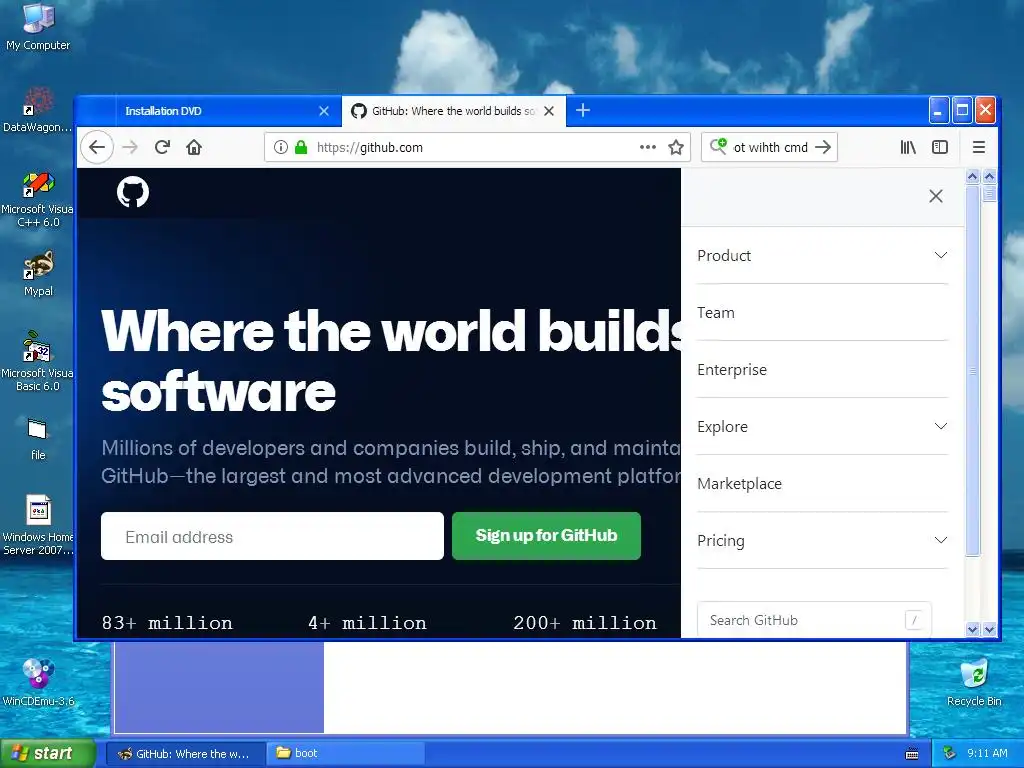
Task: Select the WinCDEmu-3.6 desktop icon
Action: (x=38, y=682)
